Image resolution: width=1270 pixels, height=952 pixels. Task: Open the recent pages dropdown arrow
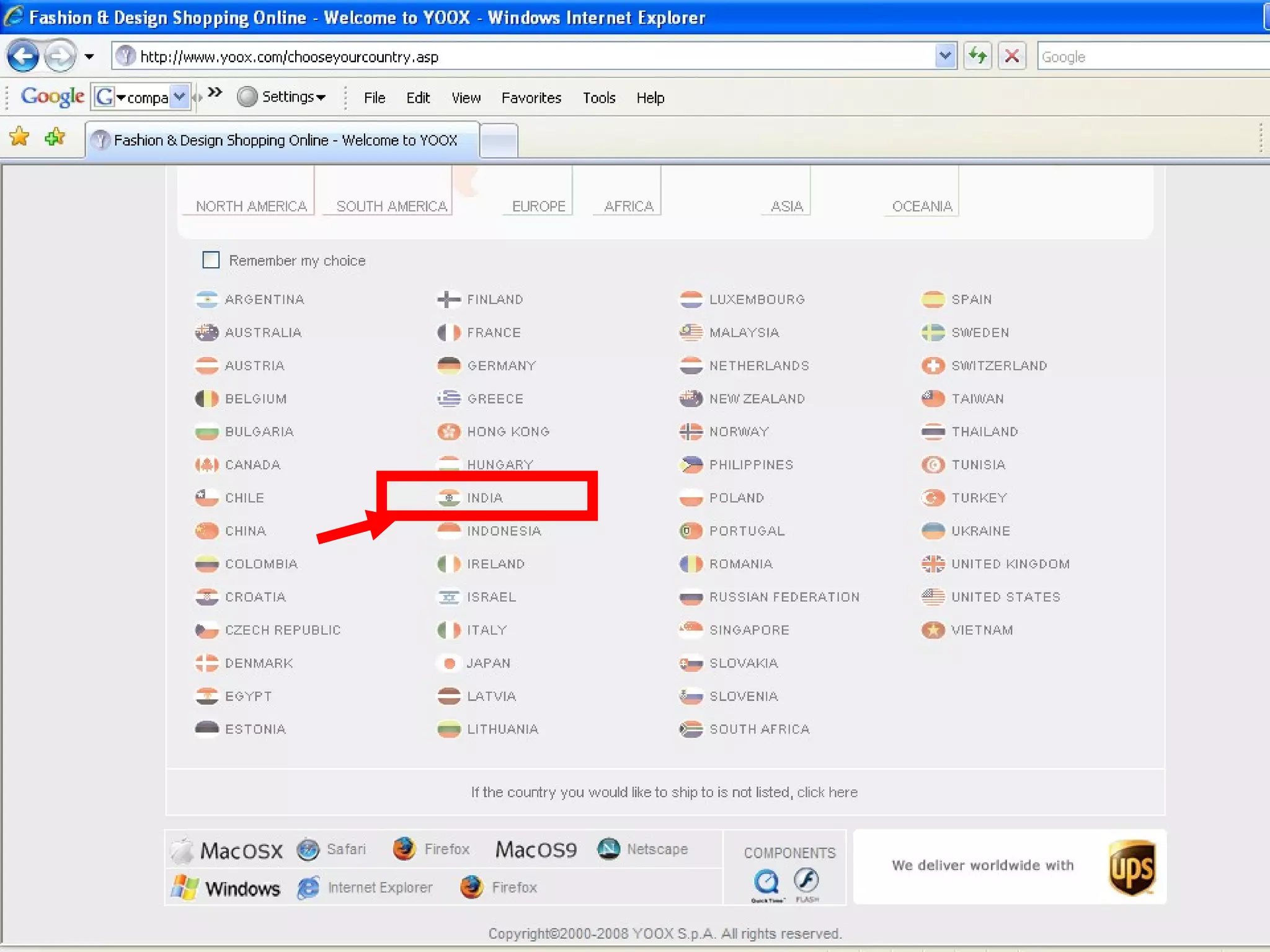pos(89,56)
